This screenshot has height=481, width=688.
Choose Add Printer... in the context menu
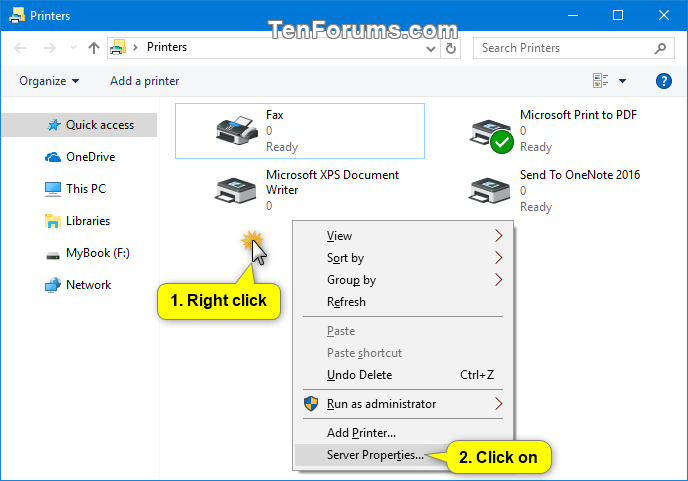(x=403, y=433)
